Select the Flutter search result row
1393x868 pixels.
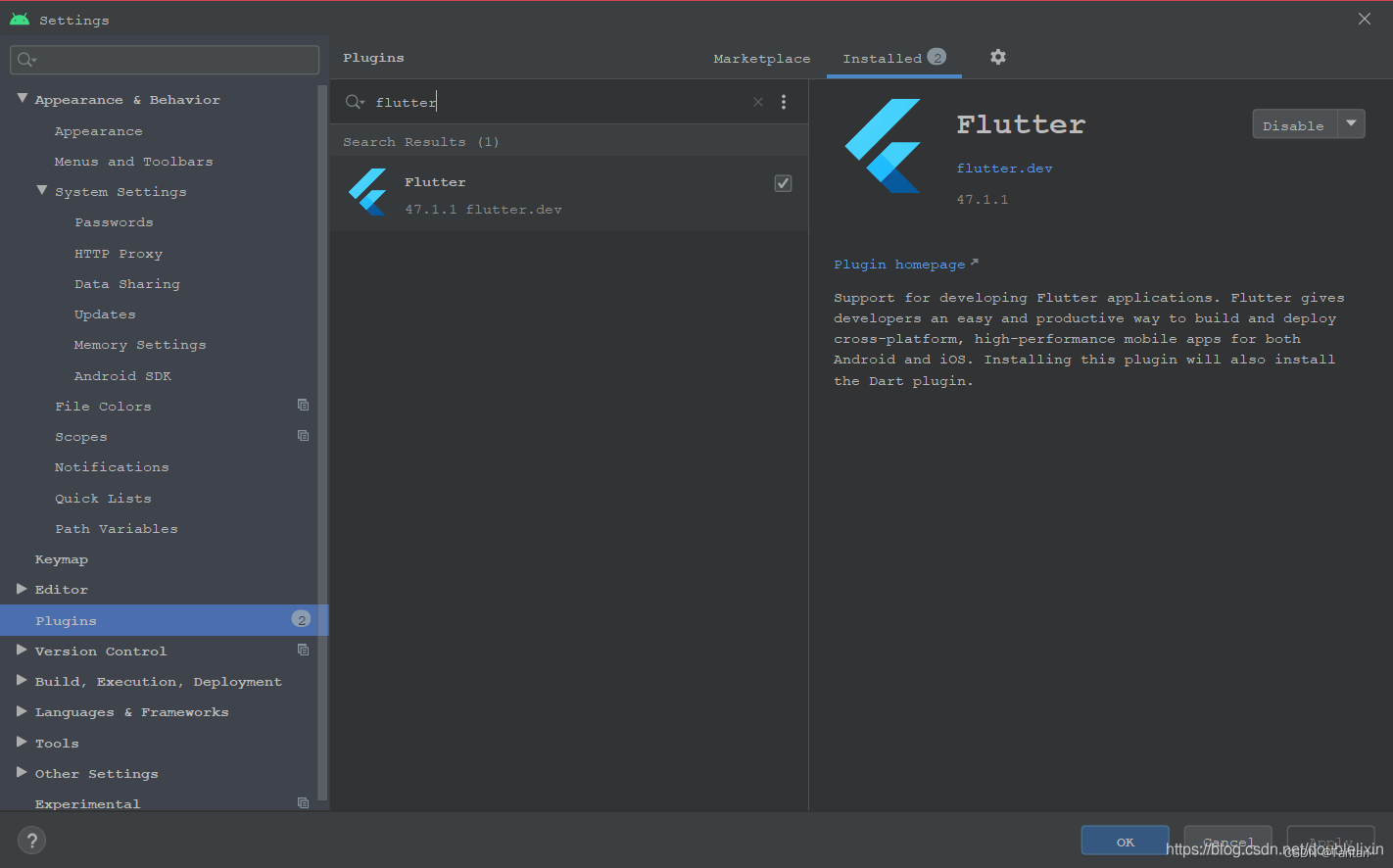pos(569,194)
